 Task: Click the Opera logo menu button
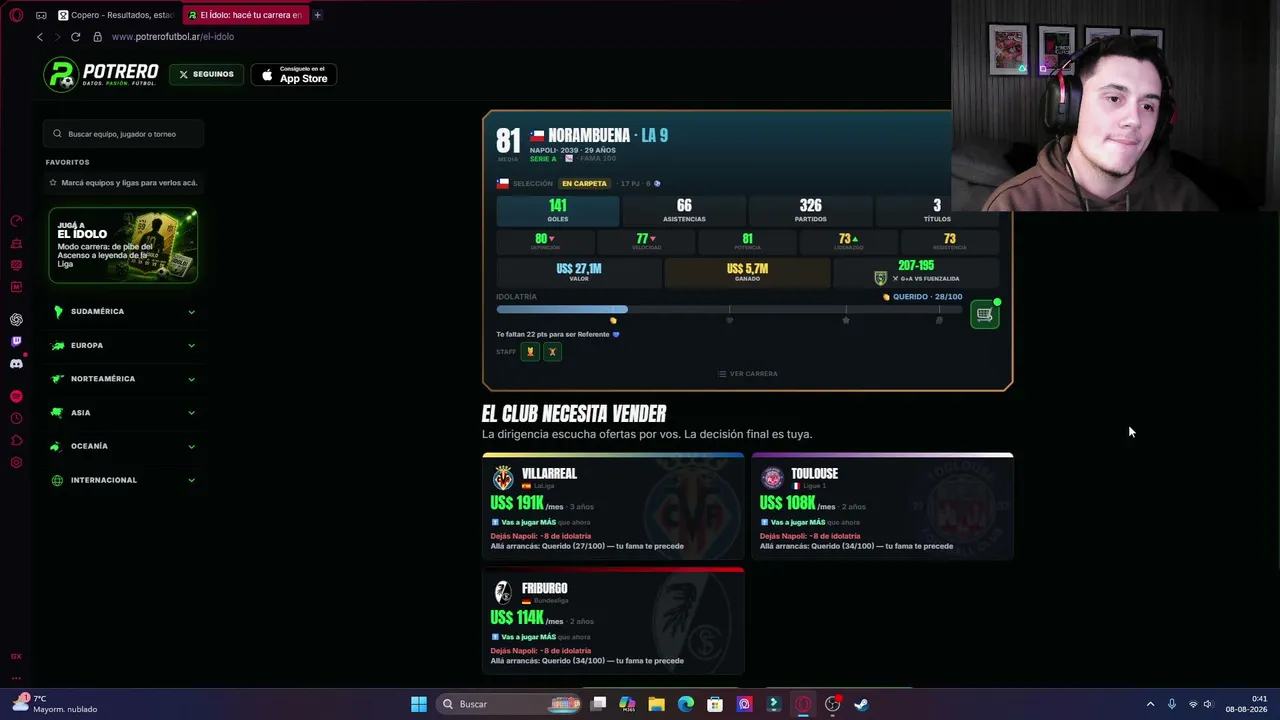coord(16,15)
